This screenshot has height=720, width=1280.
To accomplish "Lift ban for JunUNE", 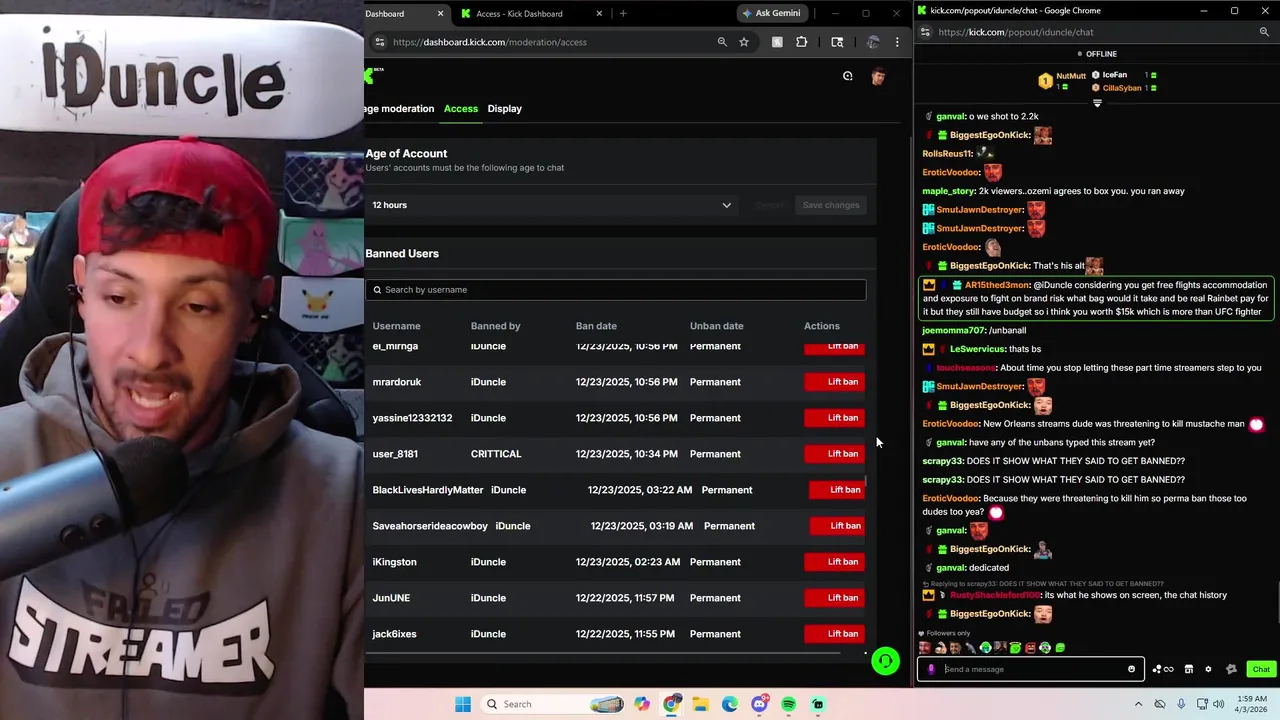I will (x=835, y=598).
